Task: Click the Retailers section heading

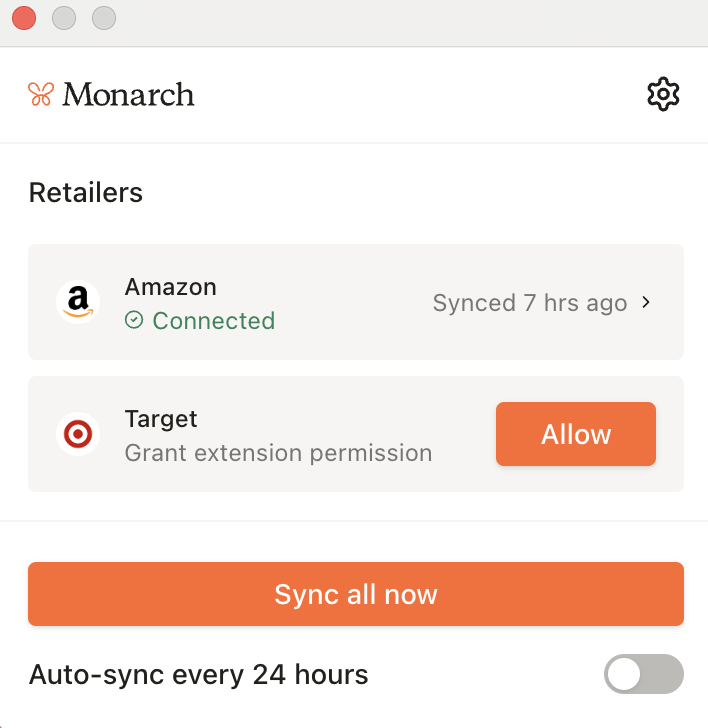Action: click(86, 192)
